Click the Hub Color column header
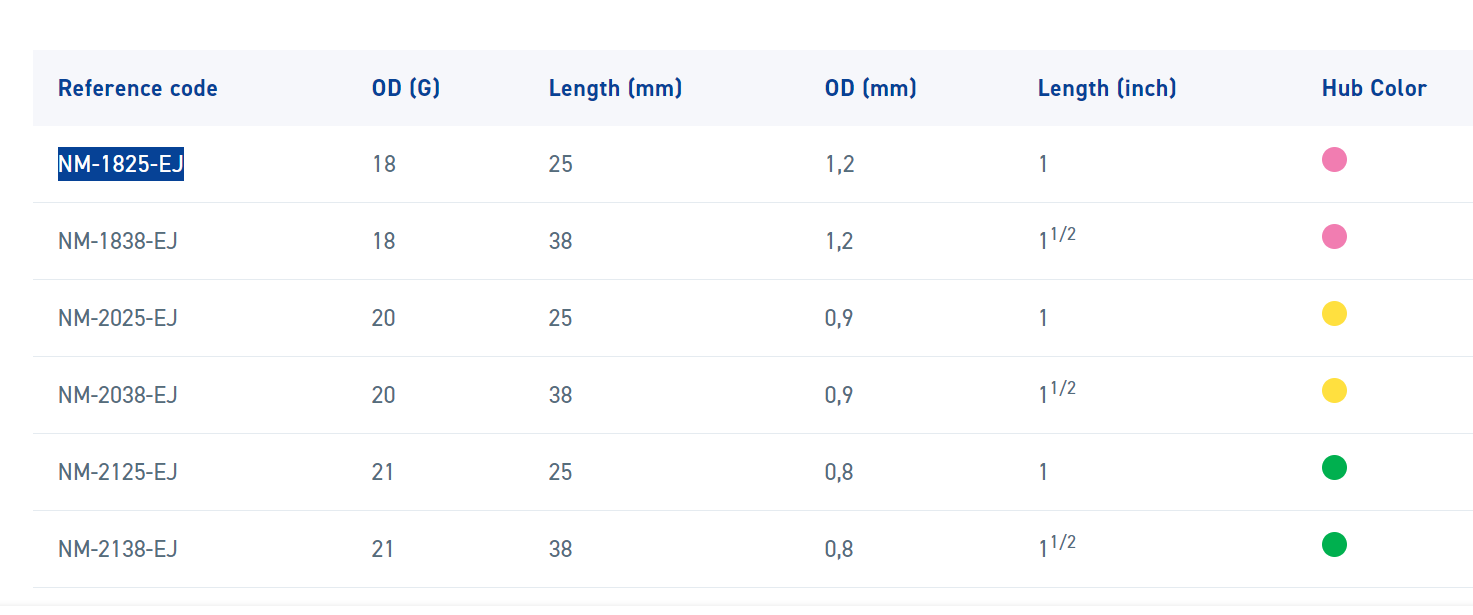Image resolution: width=1473 pixels, height=615 pixels. pyautogui.click(x=1374, y=88)
